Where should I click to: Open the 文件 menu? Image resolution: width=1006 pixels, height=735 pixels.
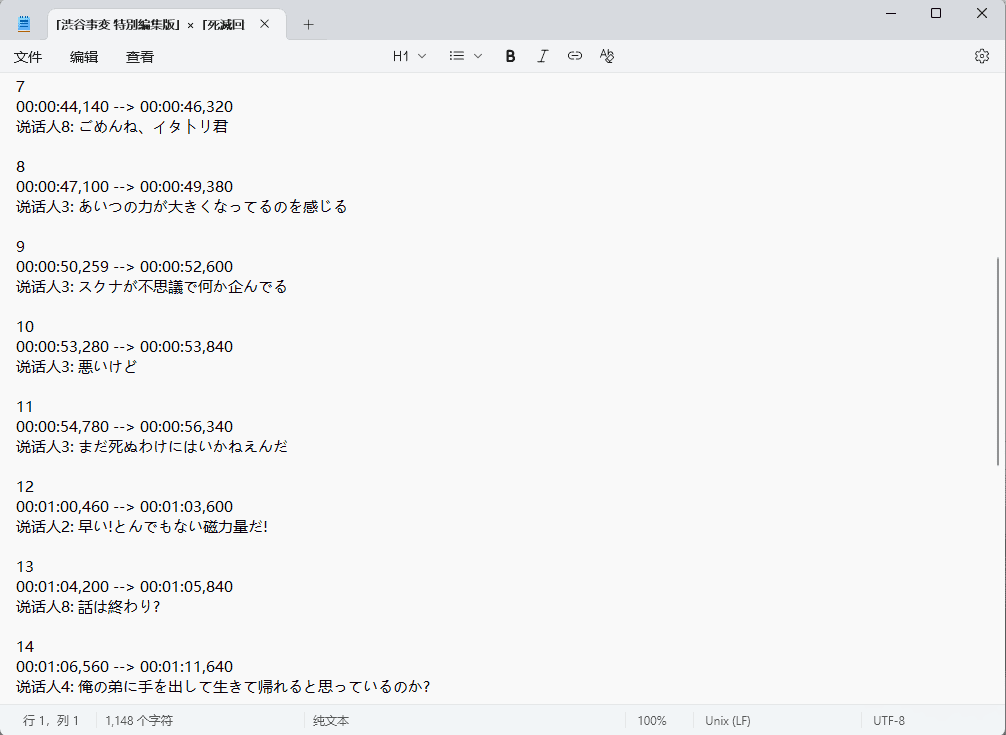[x=28, y=57]
